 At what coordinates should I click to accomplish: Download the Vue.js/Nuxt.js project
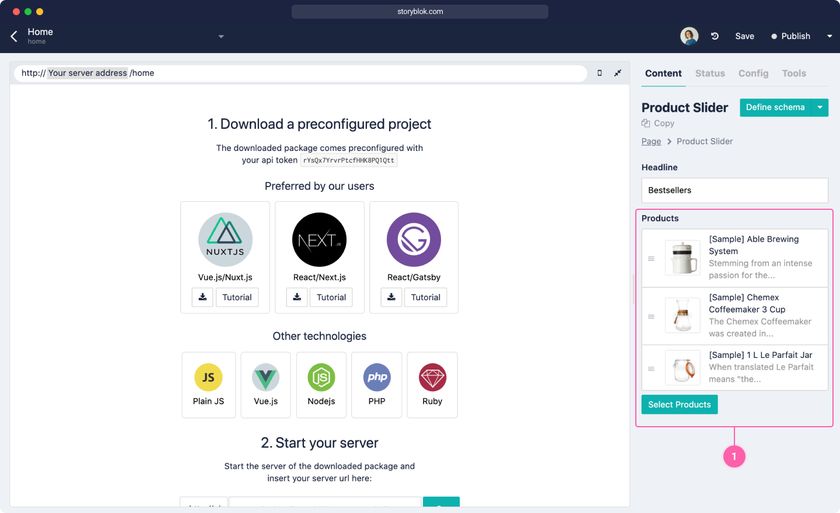click(x=202, y=297)
